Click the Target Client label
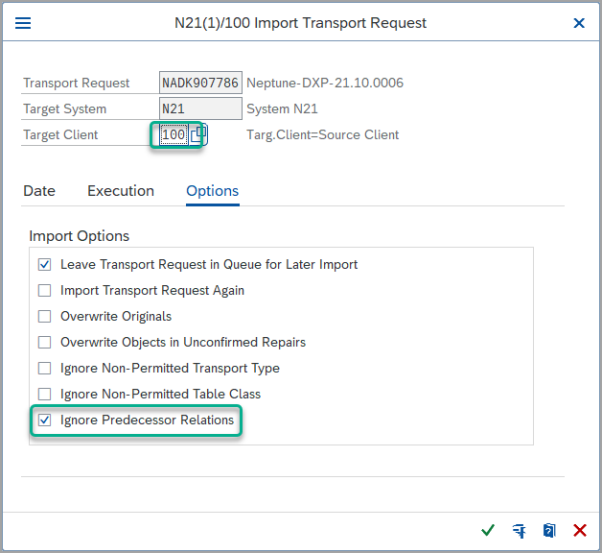The image size is (604, 555). tap(60, 135)
